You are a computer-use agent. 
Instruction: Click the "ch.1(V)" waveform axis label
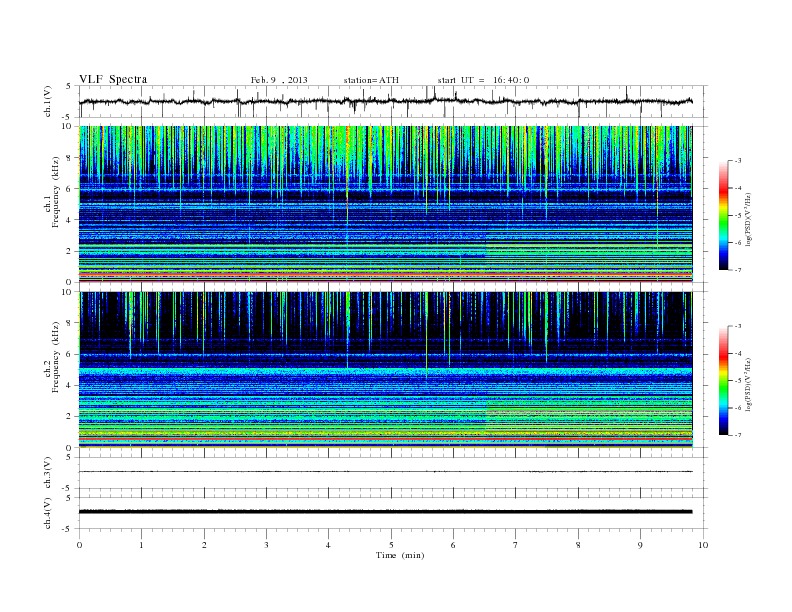point(48,101)
